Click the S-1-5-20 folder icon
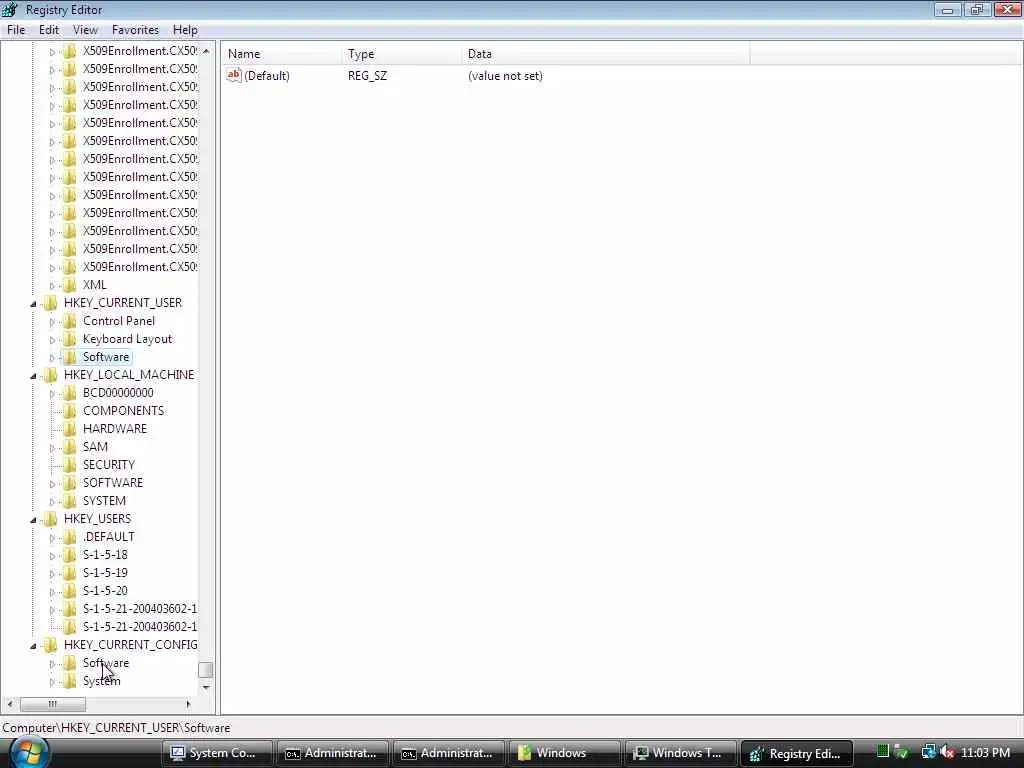This screenshot has height=768, width=1024. [69, 591]
